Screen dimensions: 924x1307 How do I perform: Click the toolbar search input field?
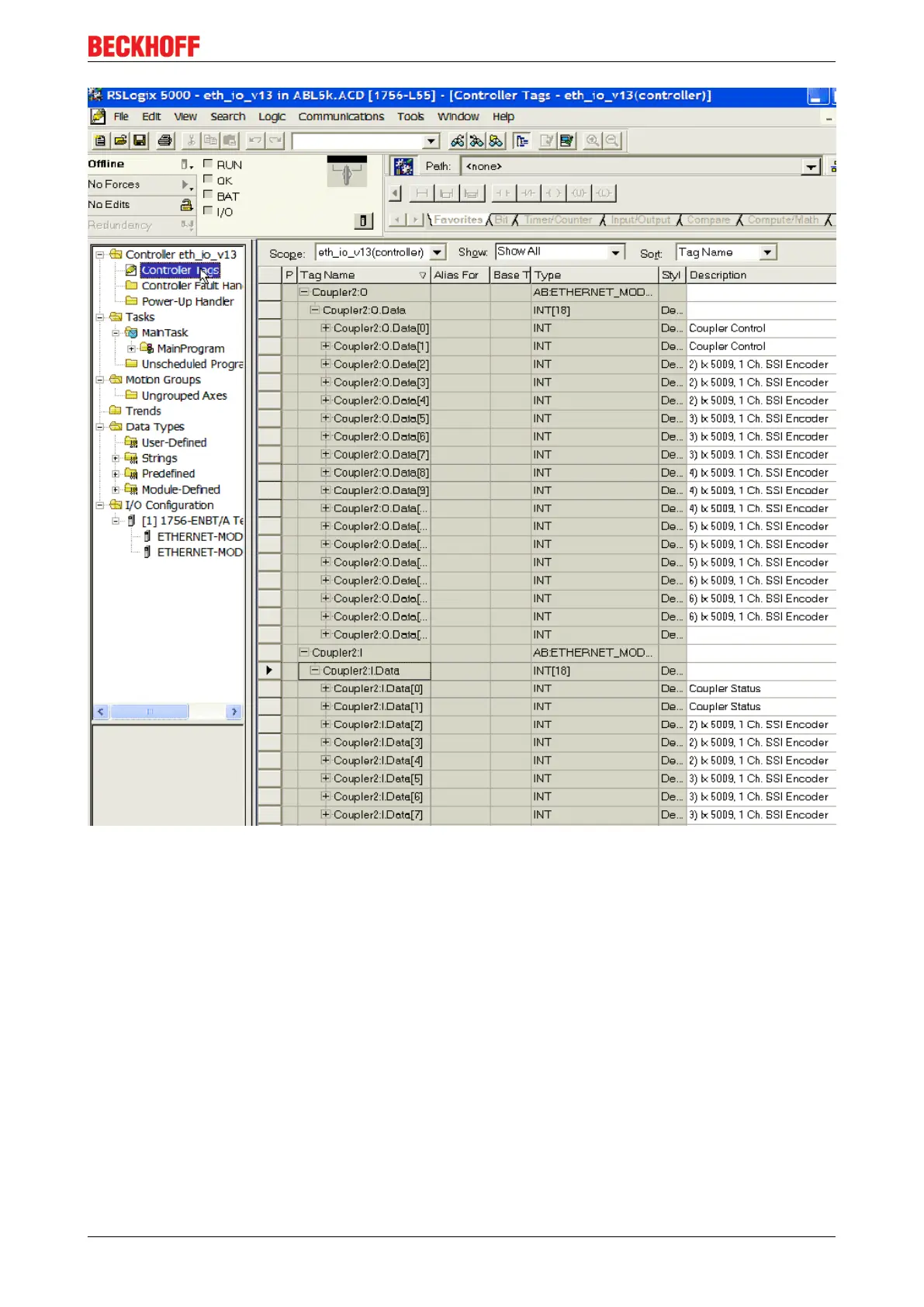tap(358, 141)
